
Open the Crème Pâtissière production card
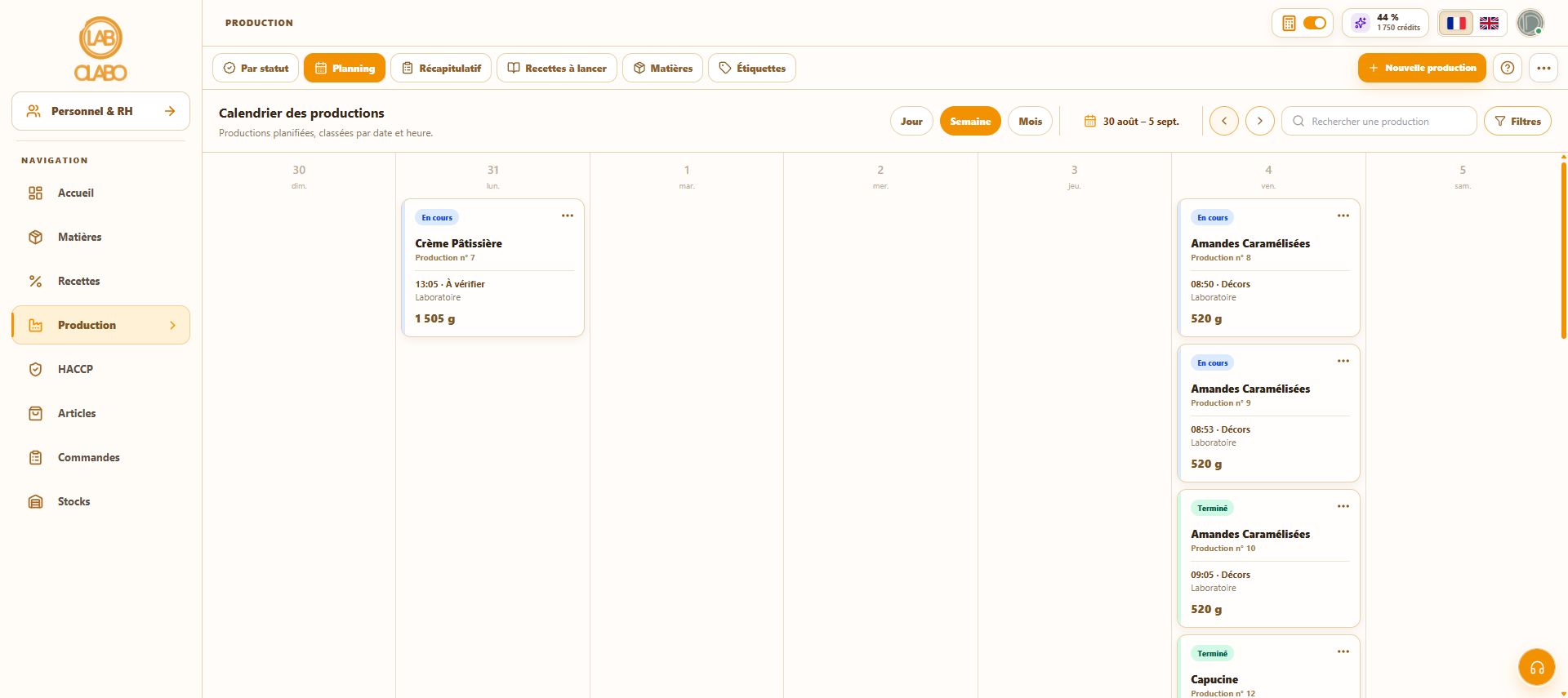[492, 268]
